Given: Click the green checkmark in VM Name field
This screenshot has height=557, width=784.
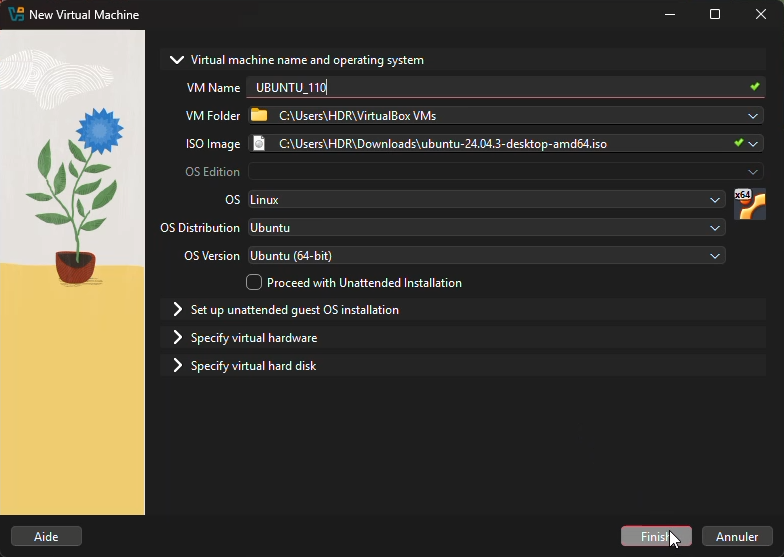Looking at the screenshot, I should [755, 87].
